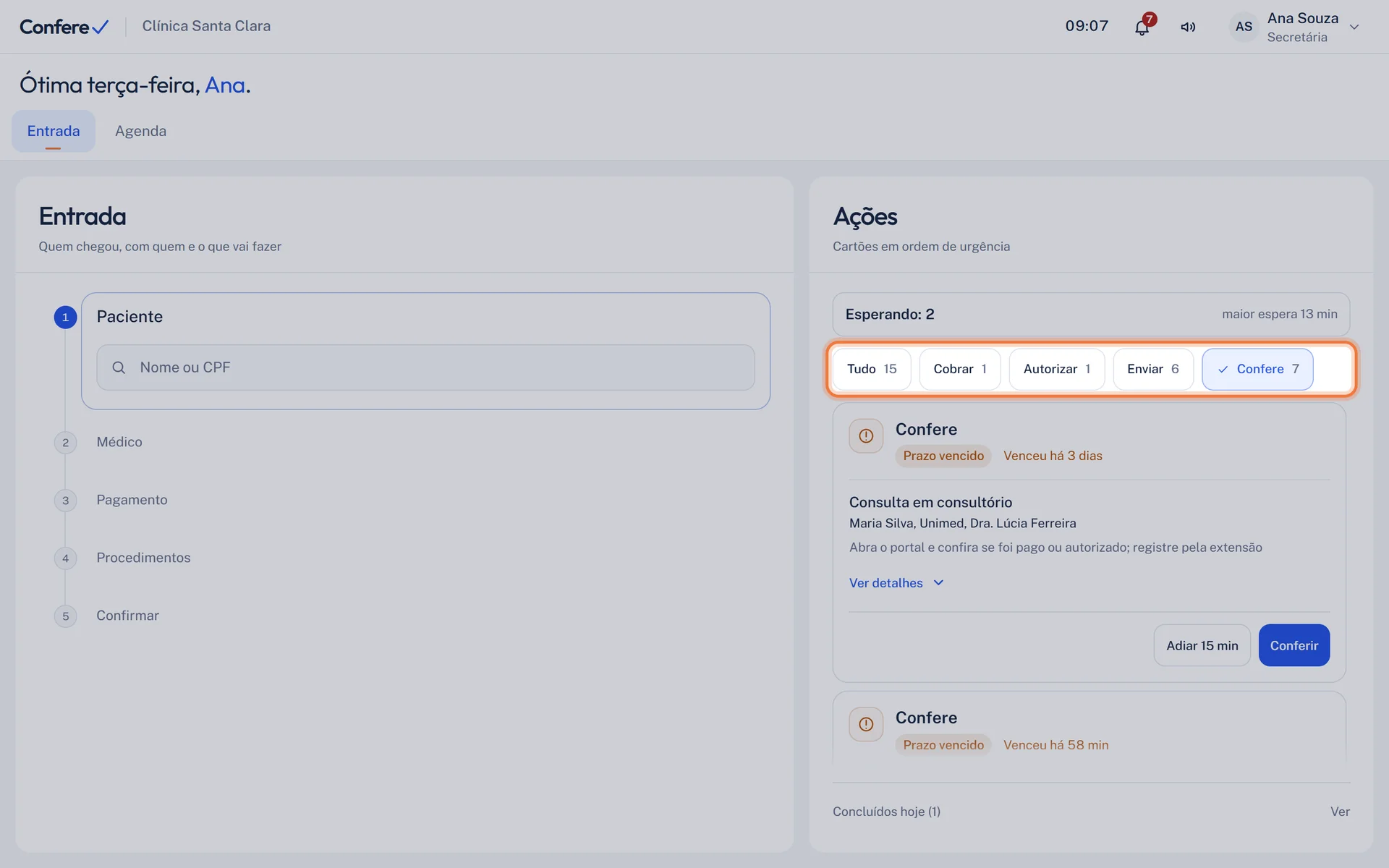1389x868 pixels.
Task: Click the Venceu há 3 dias text
Action: (1053, 456)
